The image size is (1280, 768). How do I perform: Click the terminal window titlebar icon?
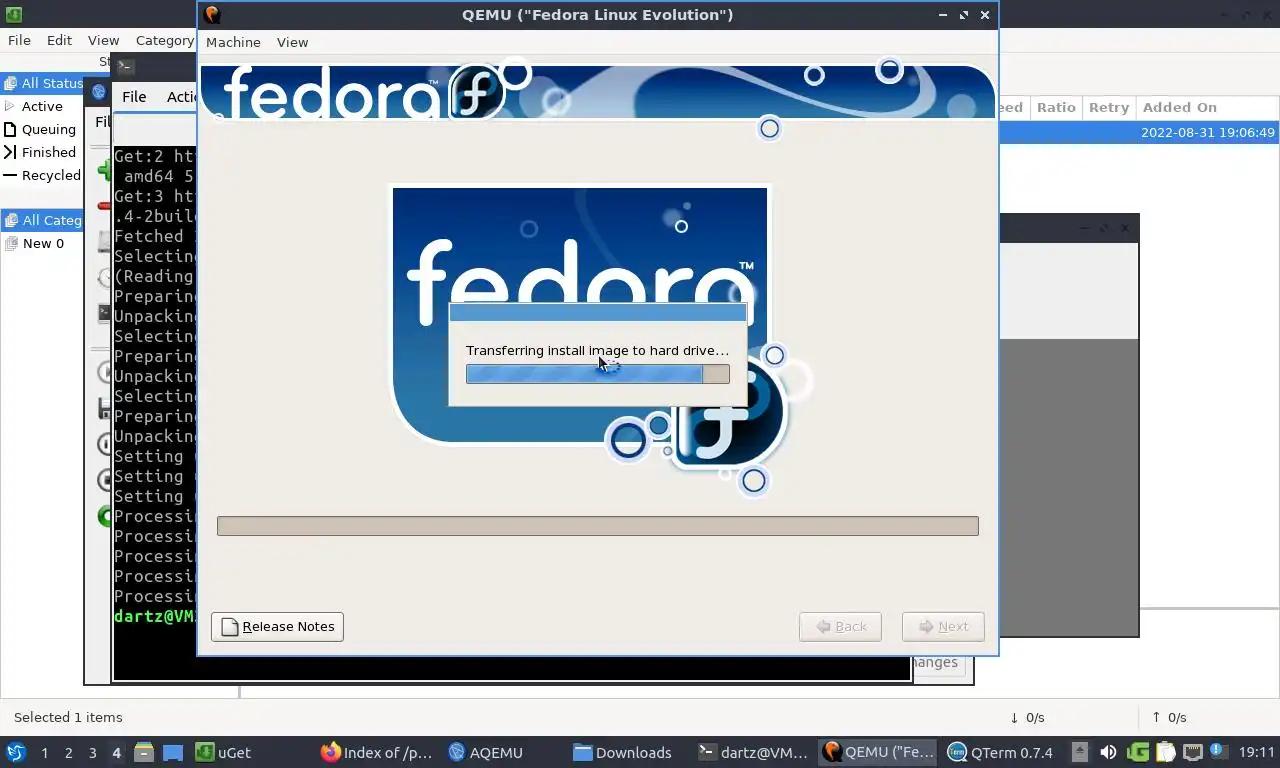(x=125, y=66)
